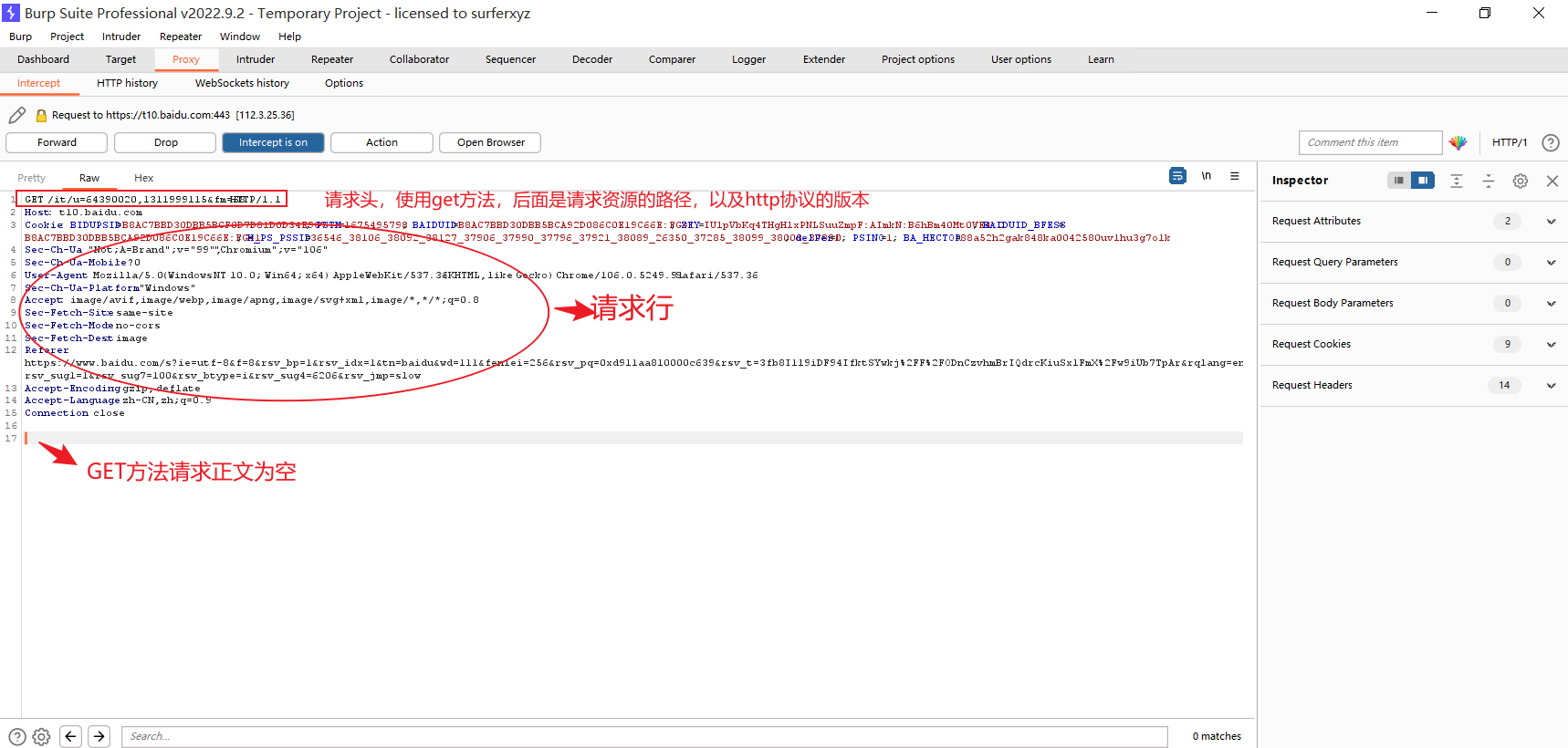1568x748 pixels.
Task: Open search settings gear at bottom
Action: [41, 736]
